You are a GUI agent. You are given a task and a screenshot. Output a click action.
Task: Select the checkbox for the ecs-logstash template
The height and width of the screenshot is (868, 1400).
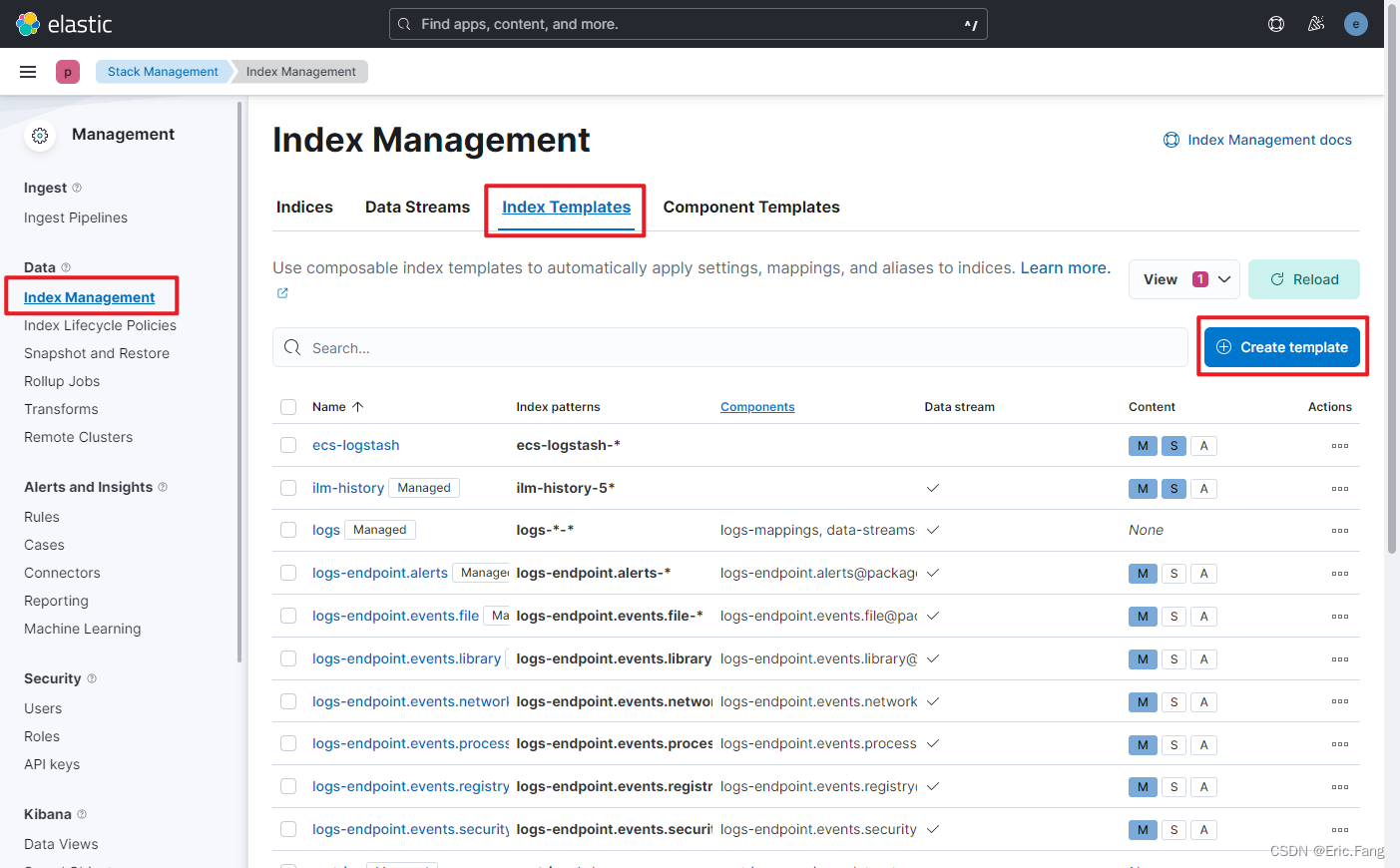pyautogui.click(x=288, y=445)
